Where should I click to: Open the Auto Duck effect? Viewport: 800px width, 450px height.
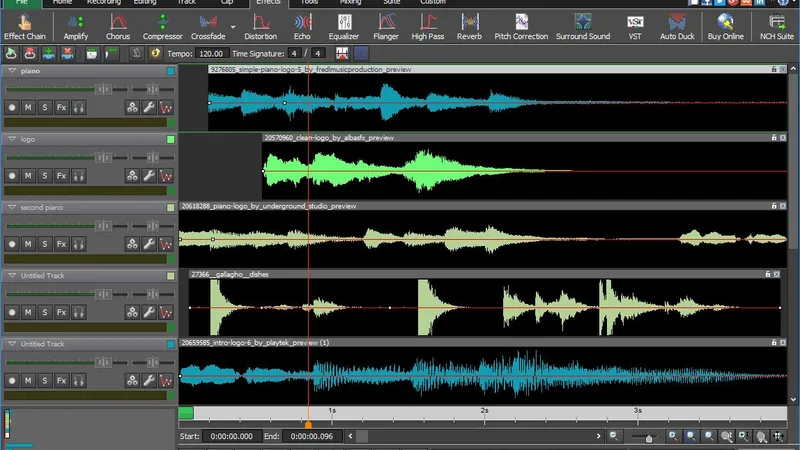tap(677, 25)
